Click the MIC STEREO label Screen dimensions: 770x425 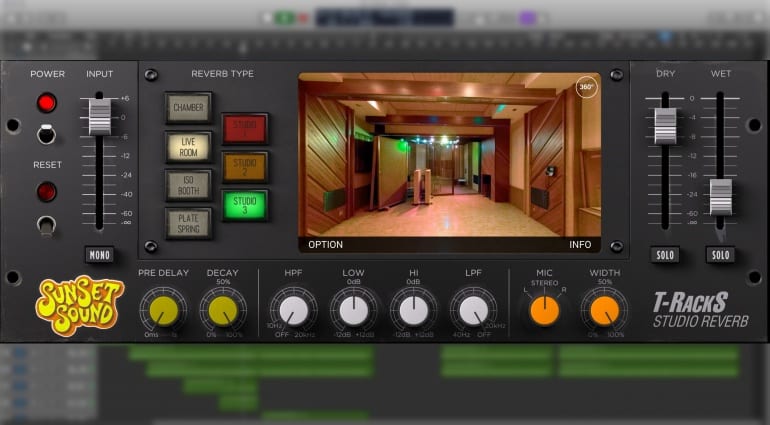545,283
